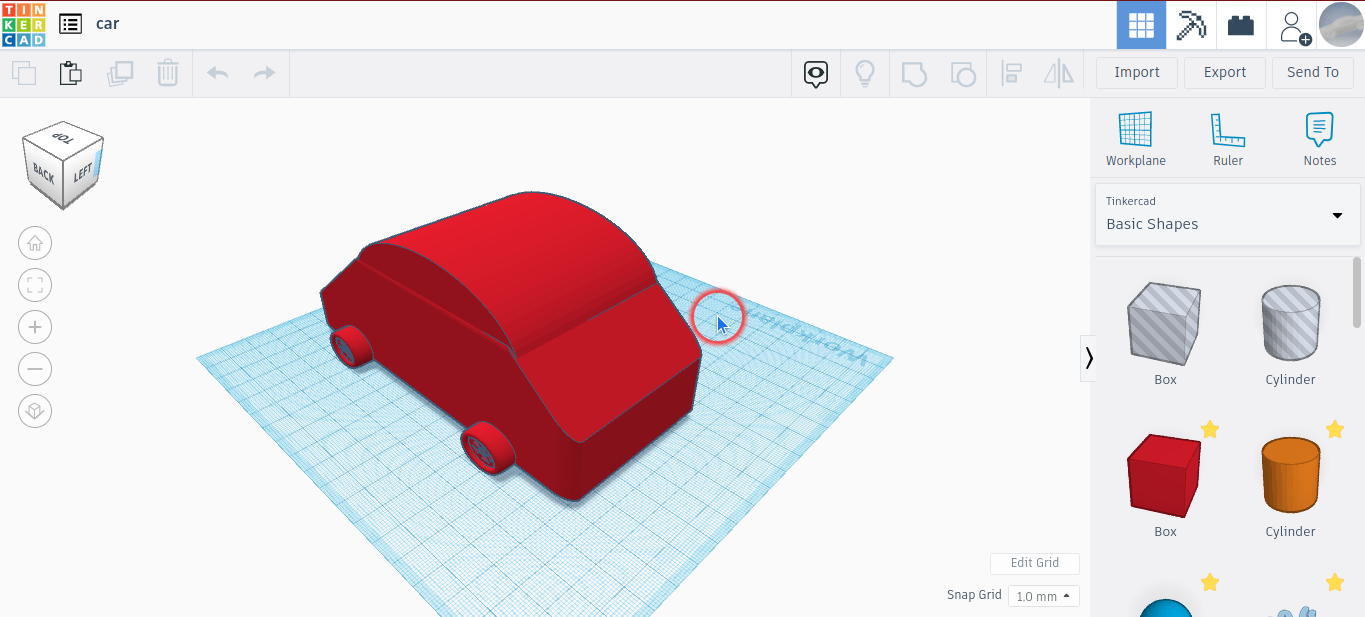Viewport: 1365px width, 617px height.
Task: Activate the Mirror tool
Action: click(x=1058, y=72)
